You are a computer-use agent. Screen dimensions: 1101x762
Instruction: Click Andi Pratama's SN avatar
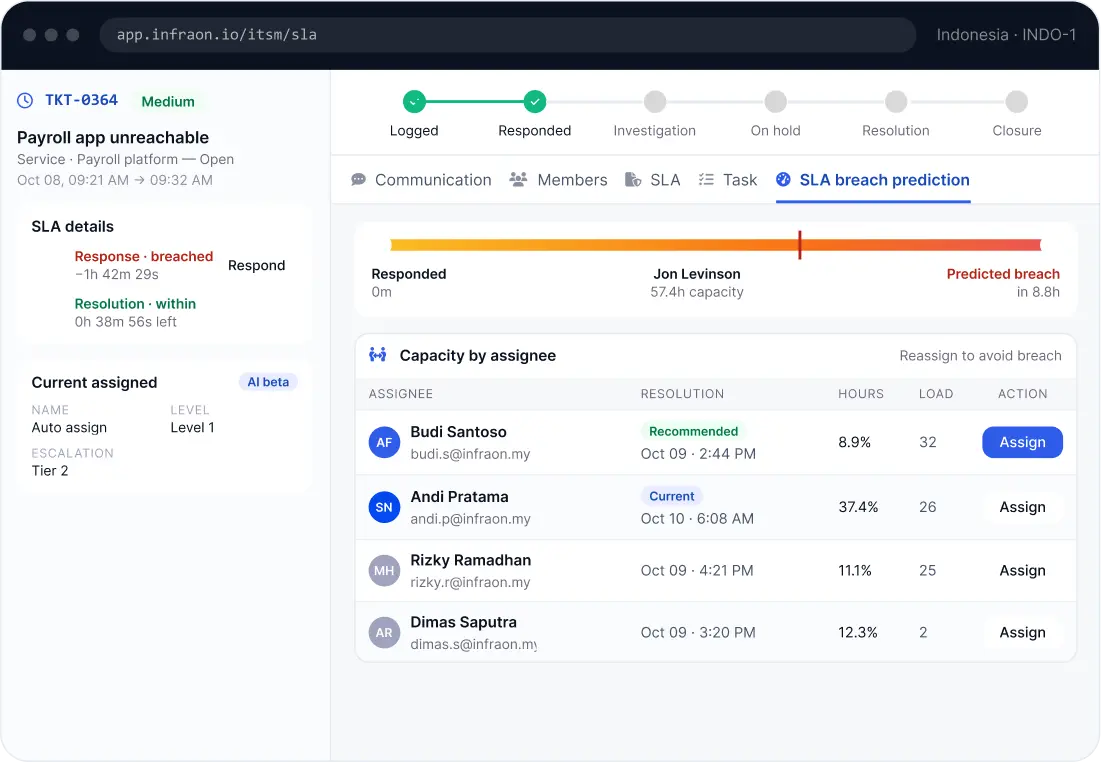coord(384,507)
